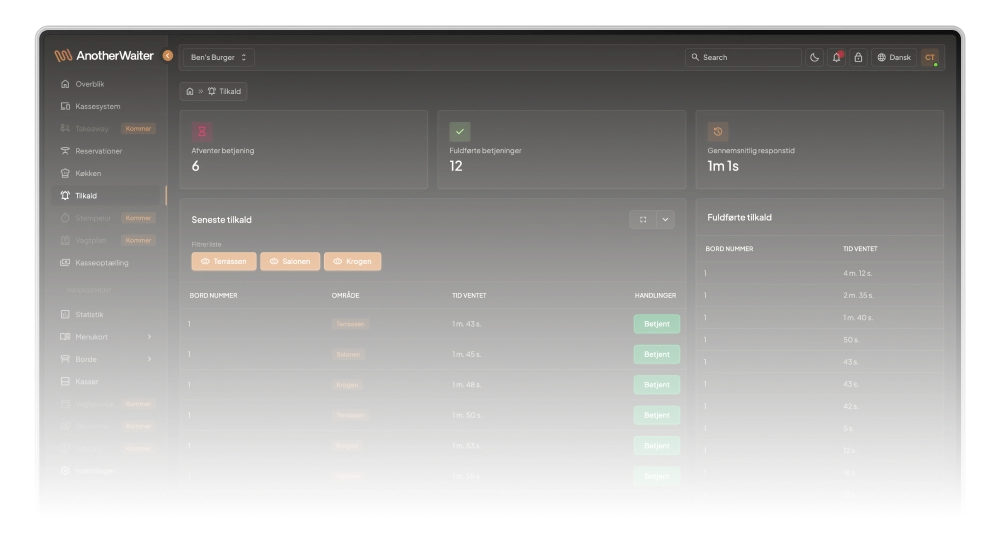Open Overblik in the sidebar
This screenshot has height=533, width=1000.
tap(106, 84)
